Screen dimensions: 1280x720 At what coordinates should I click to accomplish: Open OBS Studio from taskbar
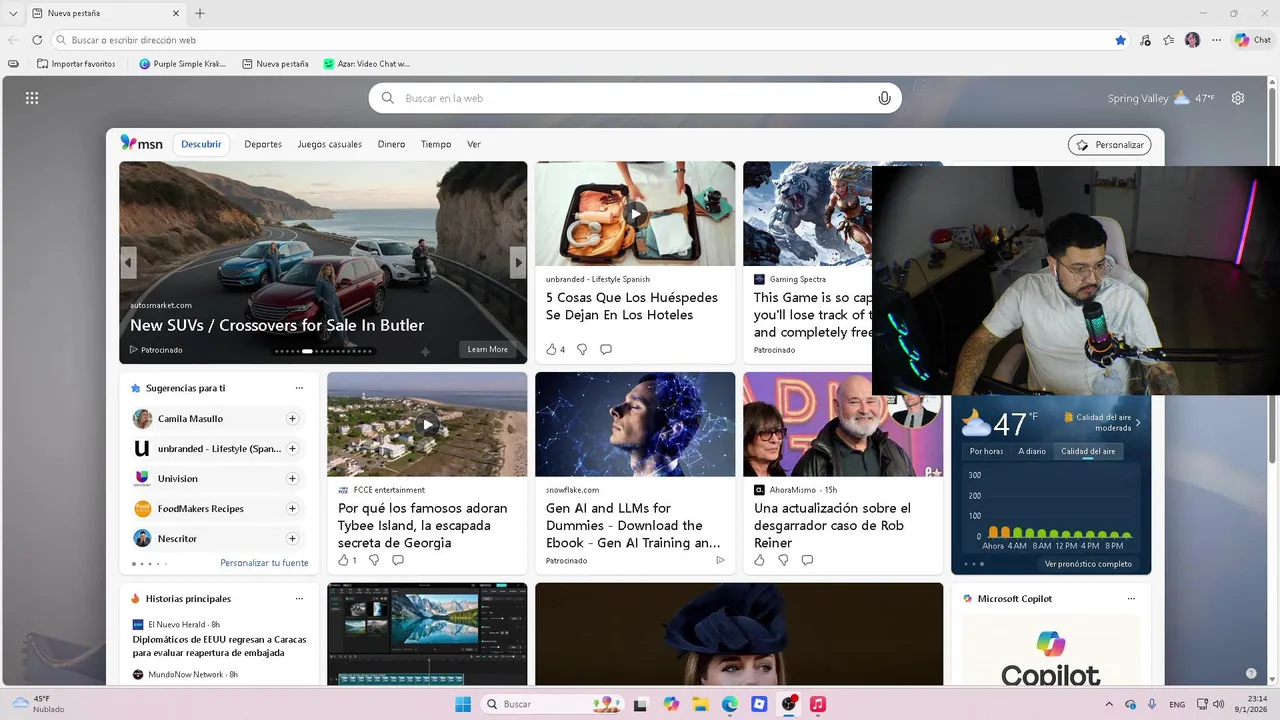point(788,704)
